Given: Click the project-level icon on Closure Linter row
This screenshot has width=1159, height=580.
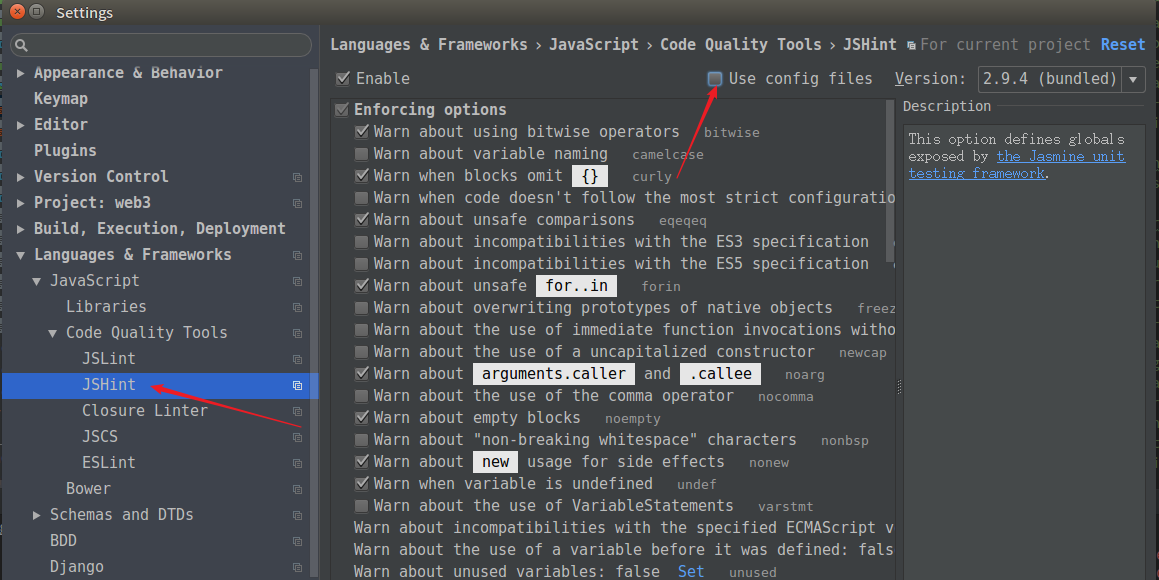Looking at the screenshot, I should [x=297, y=412].
